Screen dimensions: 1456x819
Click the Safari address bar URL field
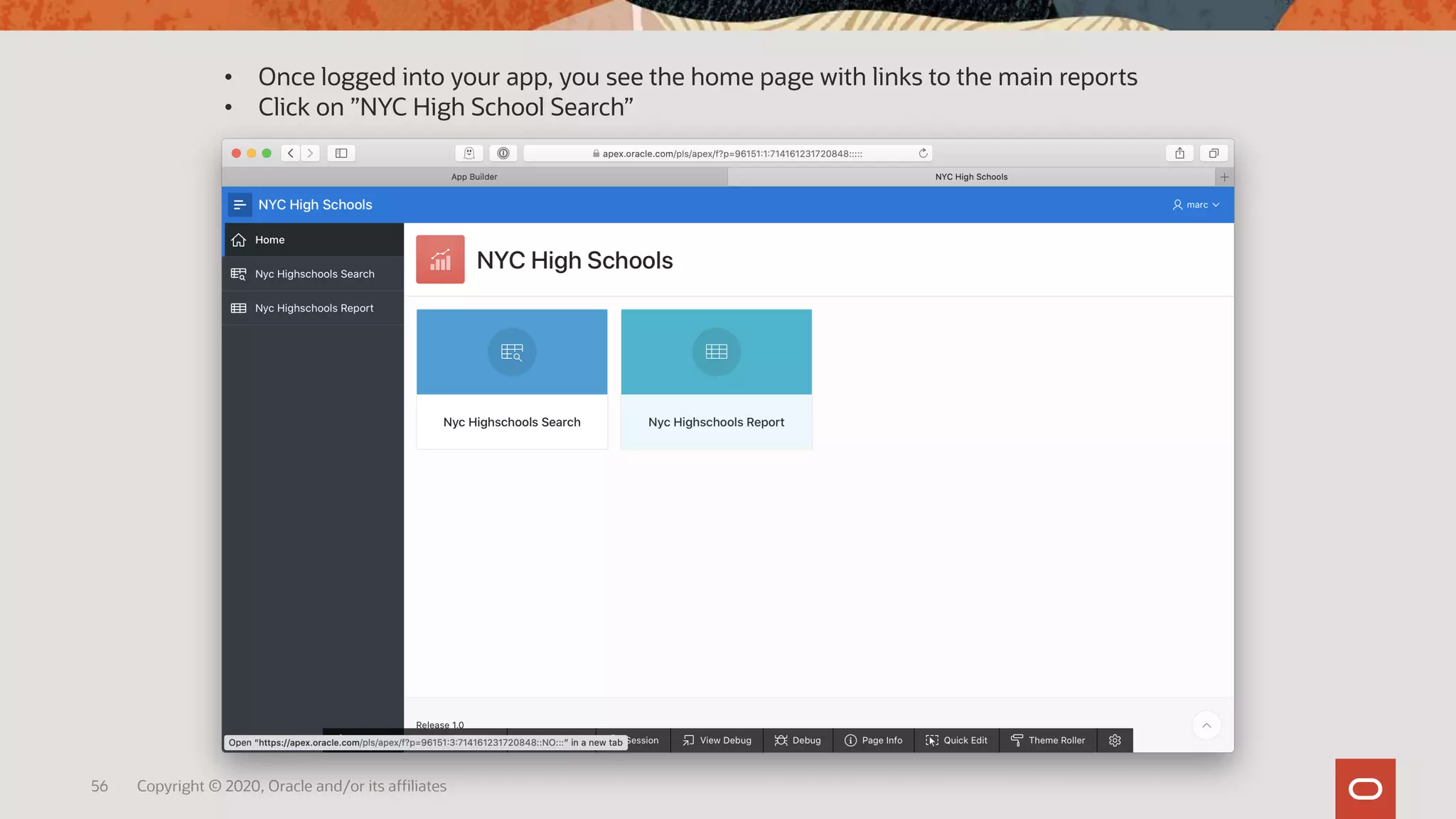point(727,154)
